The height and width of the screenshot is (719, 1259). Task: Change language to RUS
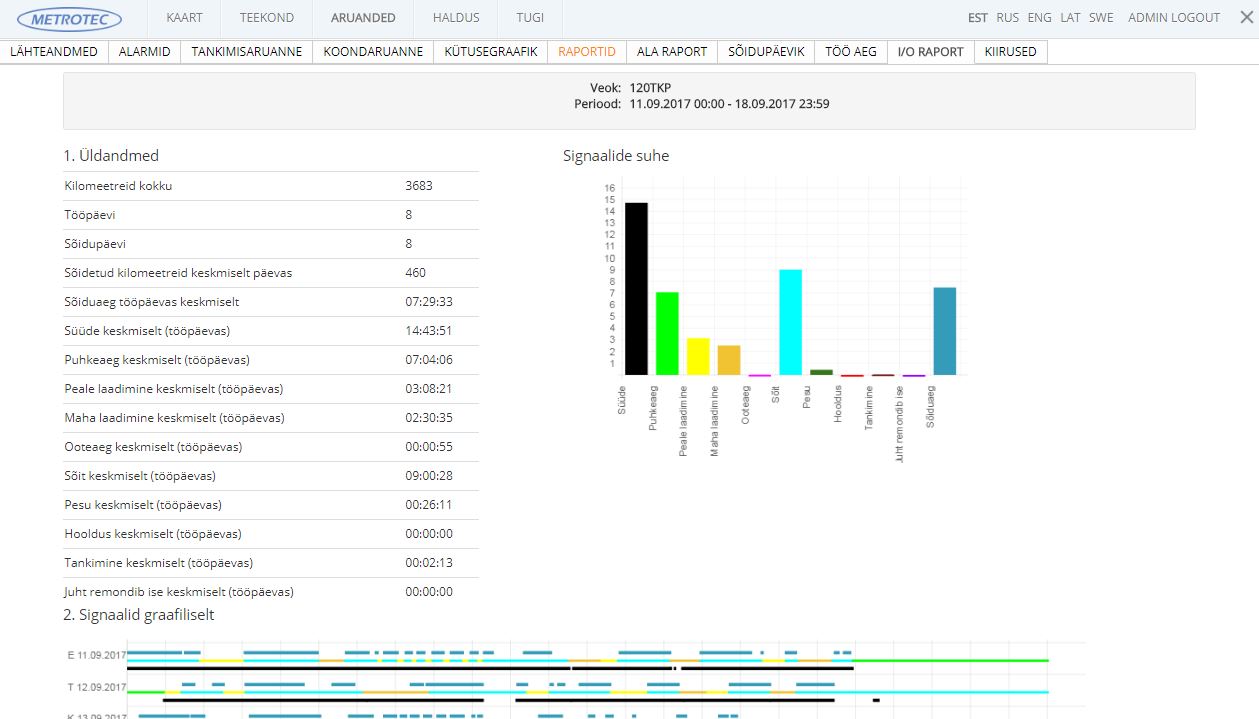pyautogui.click(x=1007, y=18)
